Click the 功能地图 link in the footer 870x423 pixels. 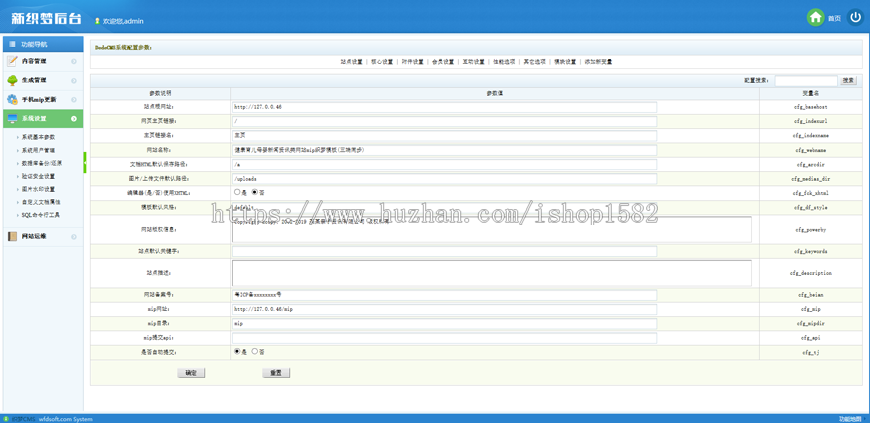pos(849,419)
